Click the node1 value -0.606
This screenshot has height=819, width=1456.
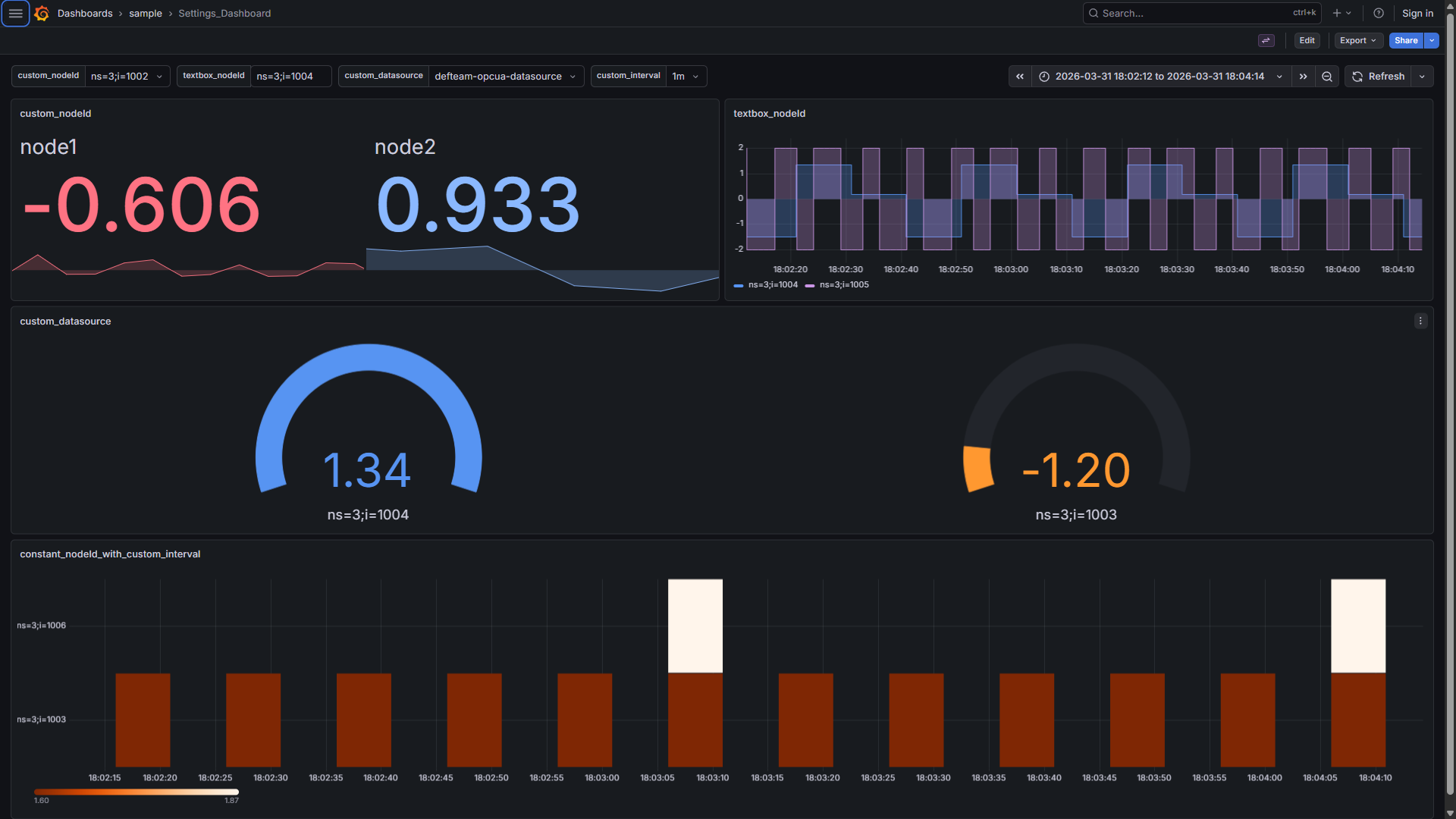pos(142,205)
